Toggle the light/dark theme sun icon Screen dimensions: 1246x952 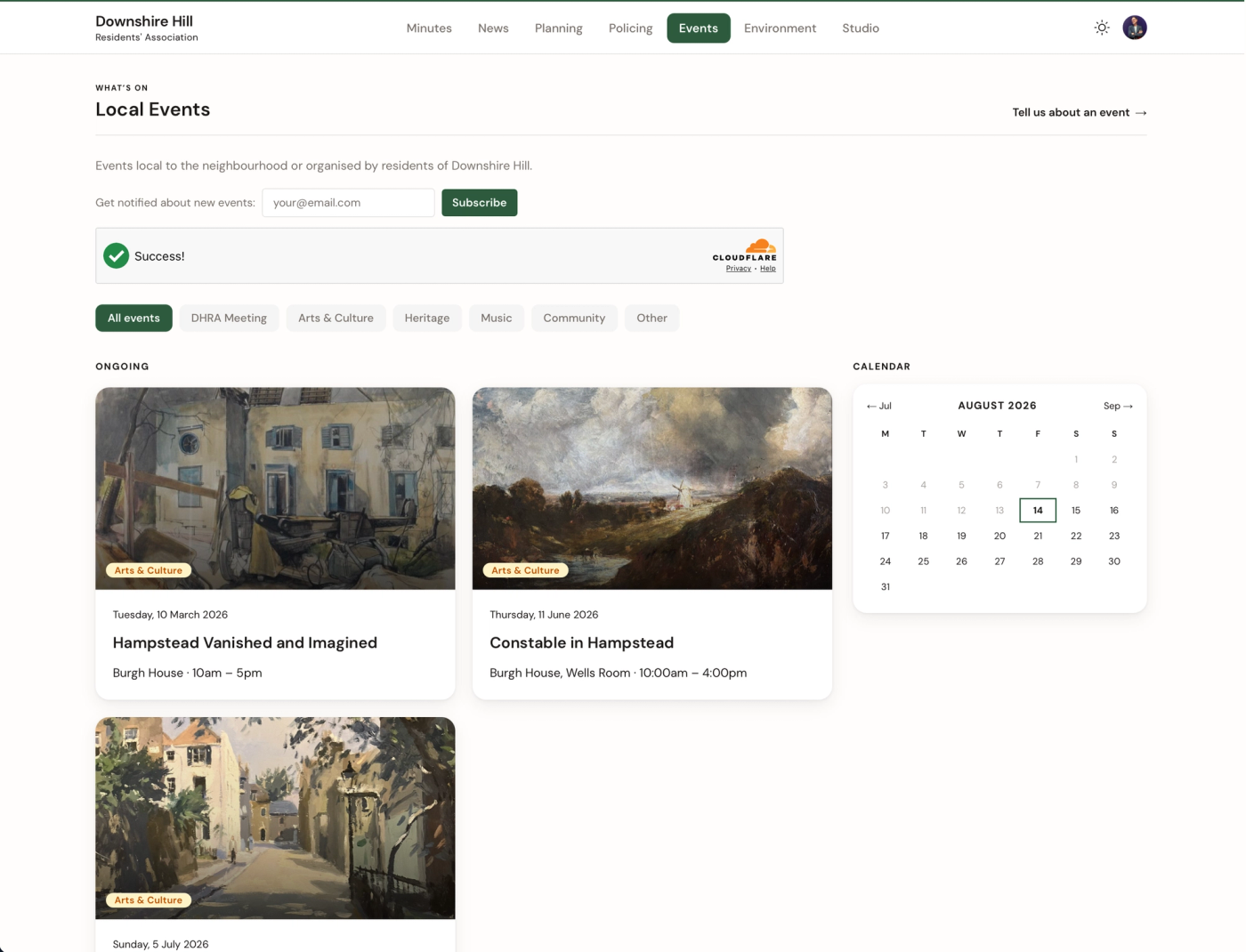(1102, 28)
